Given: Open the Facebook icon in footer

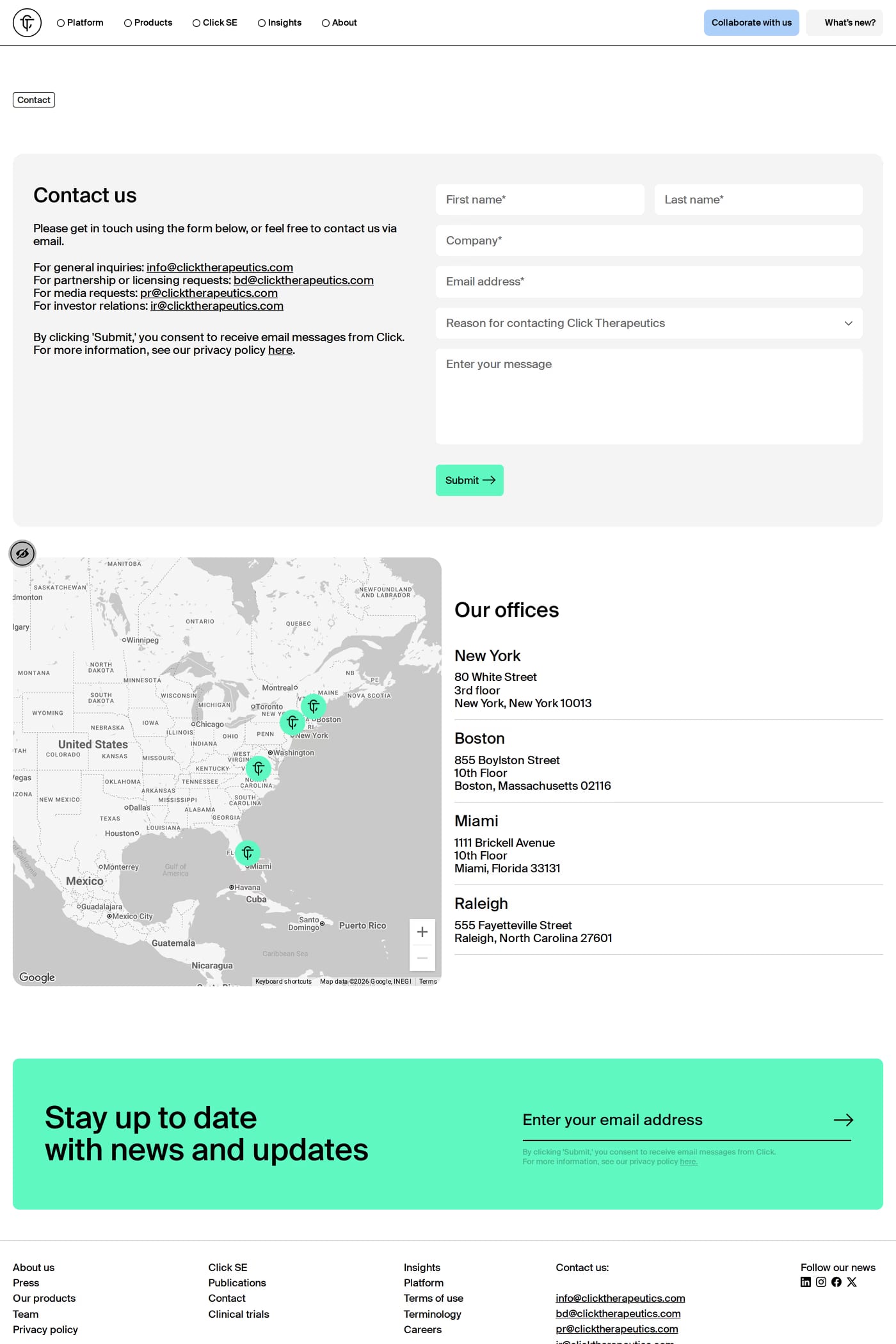Looking at the screenshot, I should (x=836, y=1282).
